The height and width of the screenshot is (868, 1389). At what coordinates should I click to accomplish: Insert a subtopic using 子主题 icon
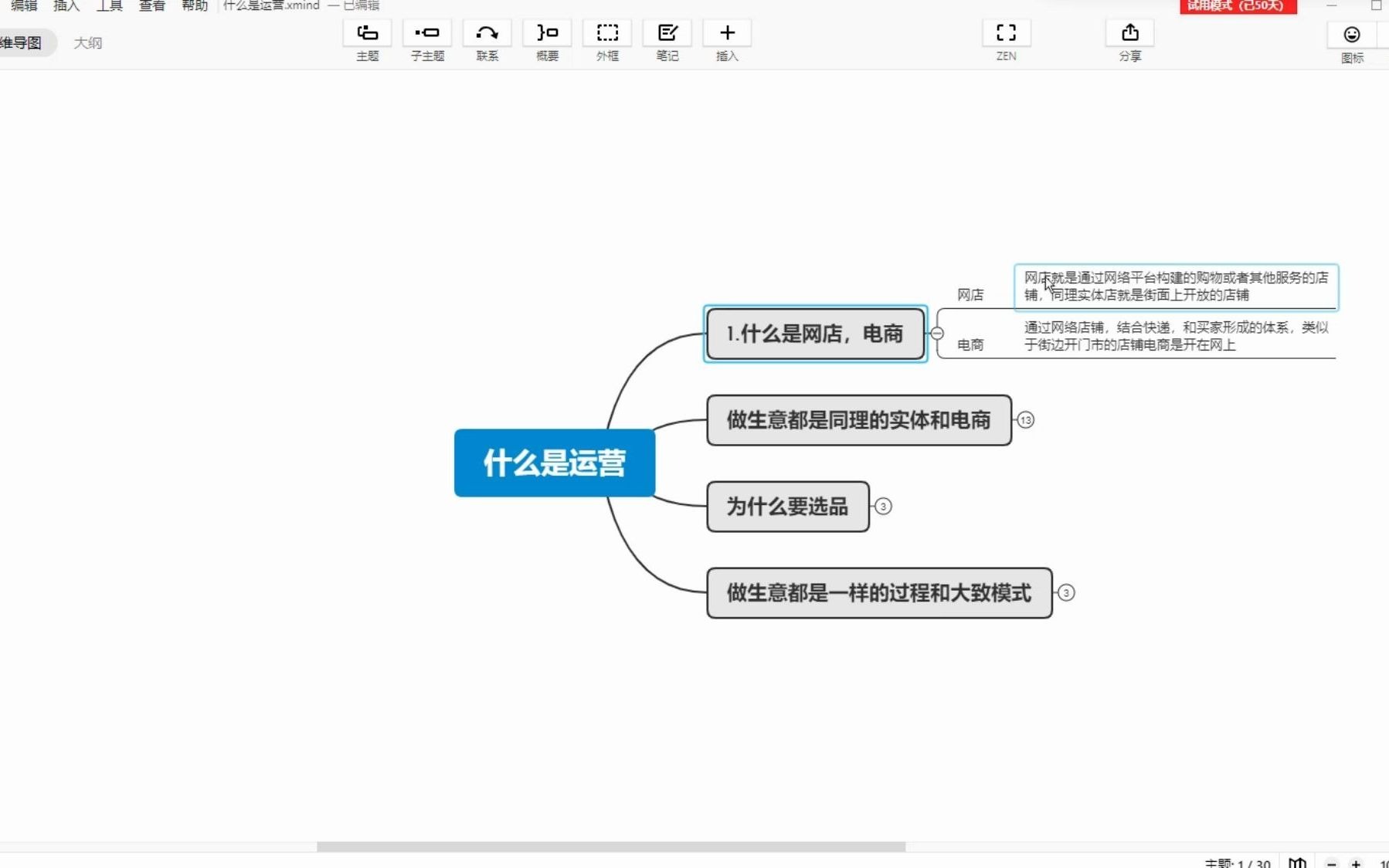click(427, 33)
